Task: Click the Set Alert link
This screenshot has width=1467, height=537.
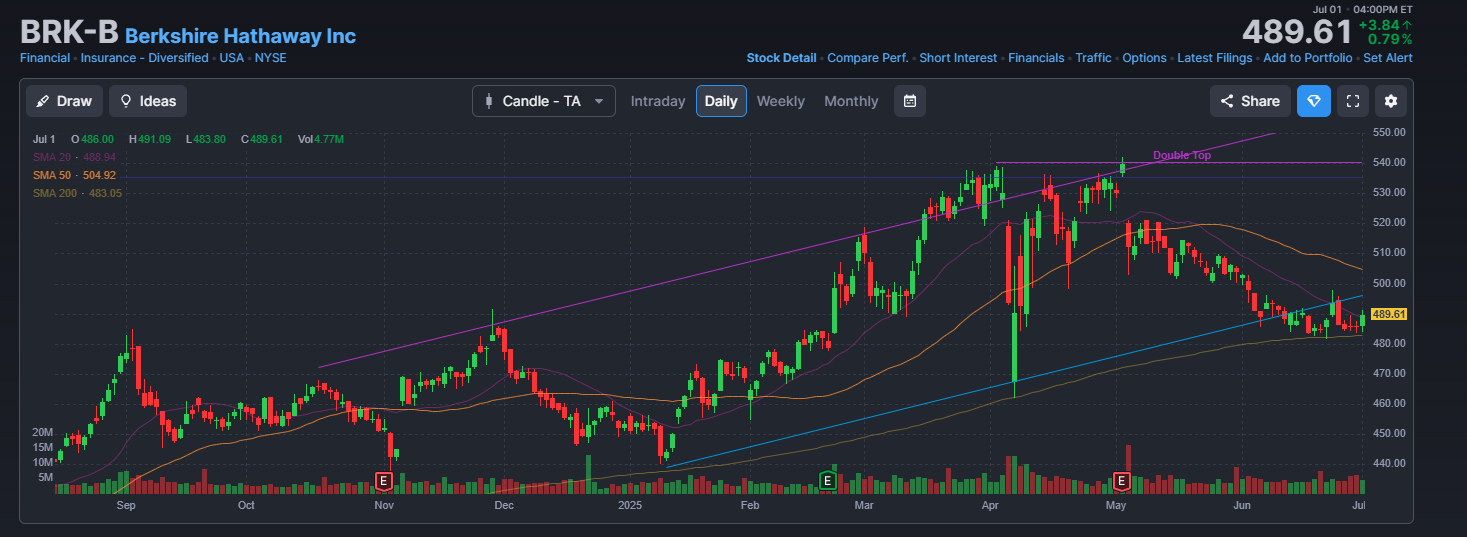Action: click(x=1388, y=58)
